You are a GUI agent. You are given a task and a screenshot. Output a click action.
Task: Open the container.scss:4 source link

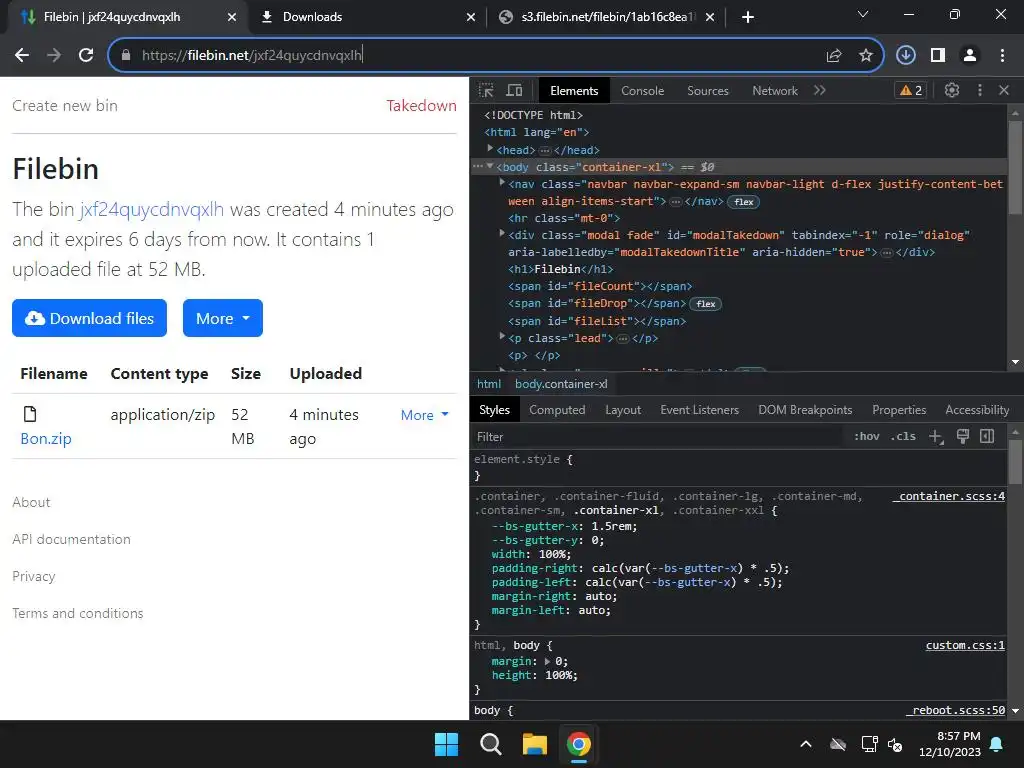pos(949,496)
